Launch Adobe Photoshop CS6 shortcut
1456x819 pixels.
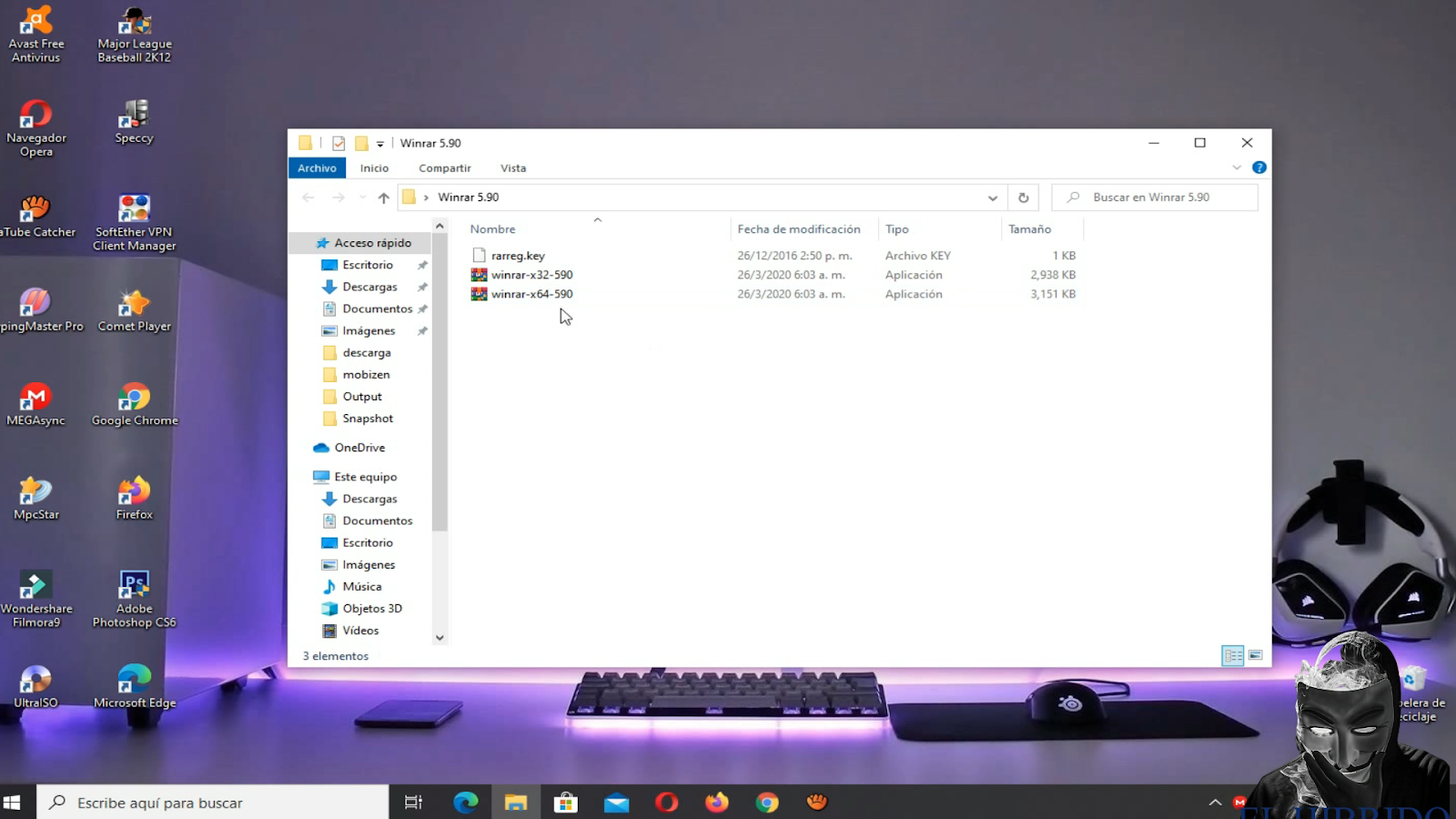pyautogui.click(x=135, y=600)
